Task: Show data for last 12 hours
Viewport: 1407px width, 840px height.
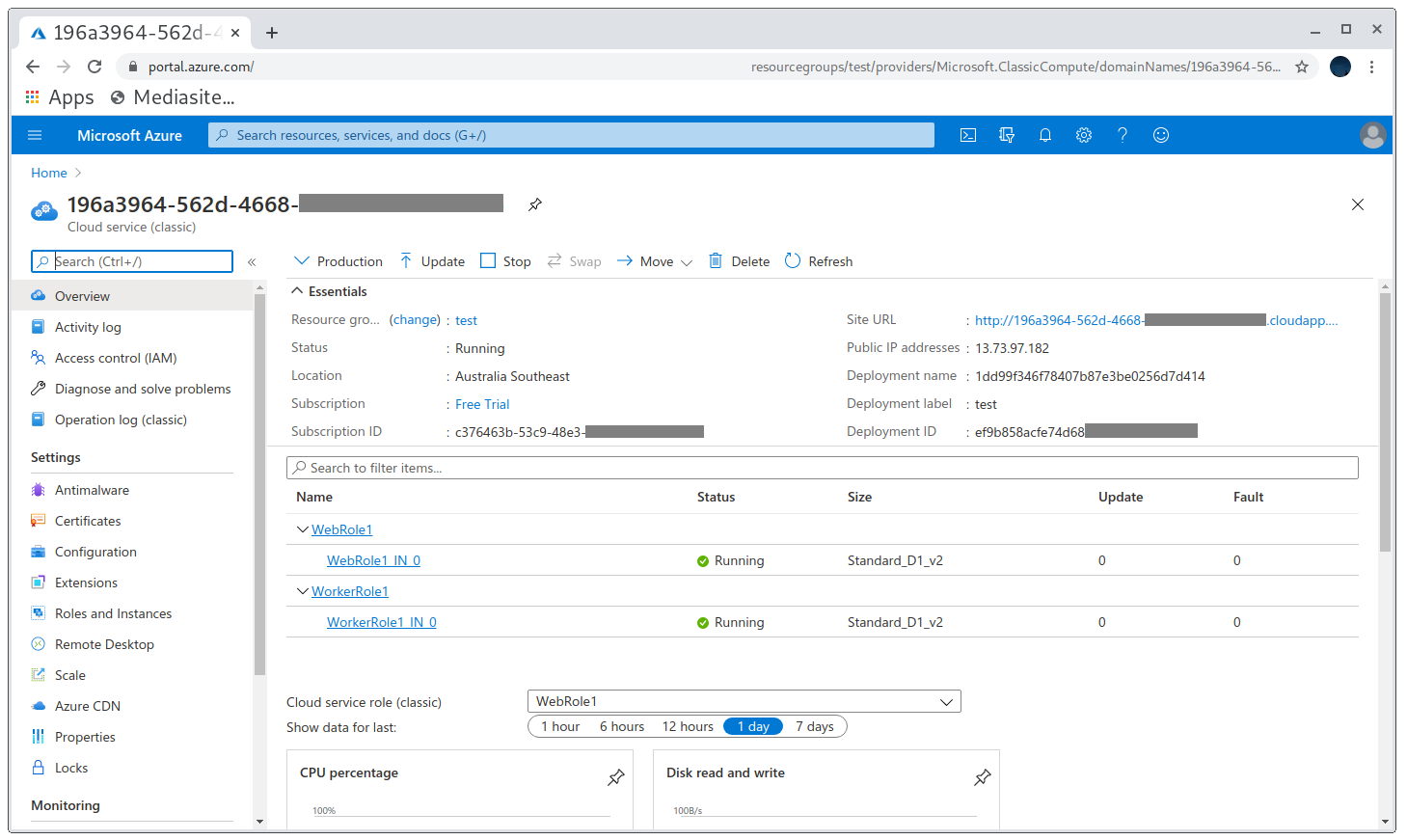Action: pos(688,726)
